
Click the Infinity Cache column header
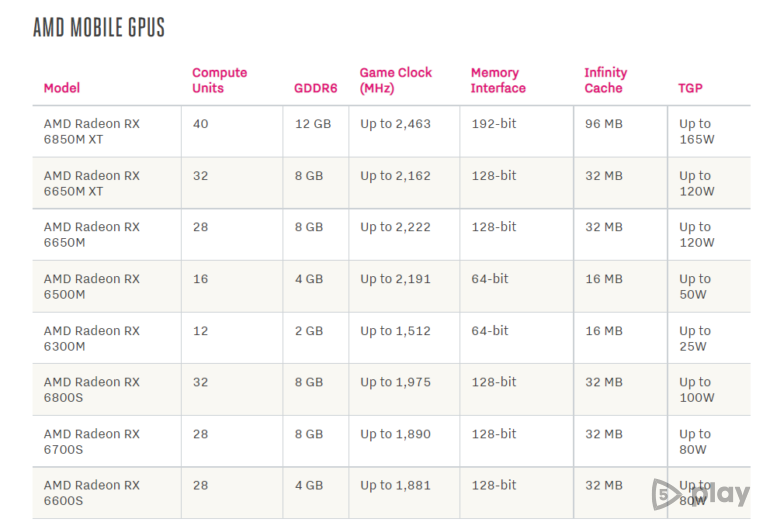pos(605,80)
